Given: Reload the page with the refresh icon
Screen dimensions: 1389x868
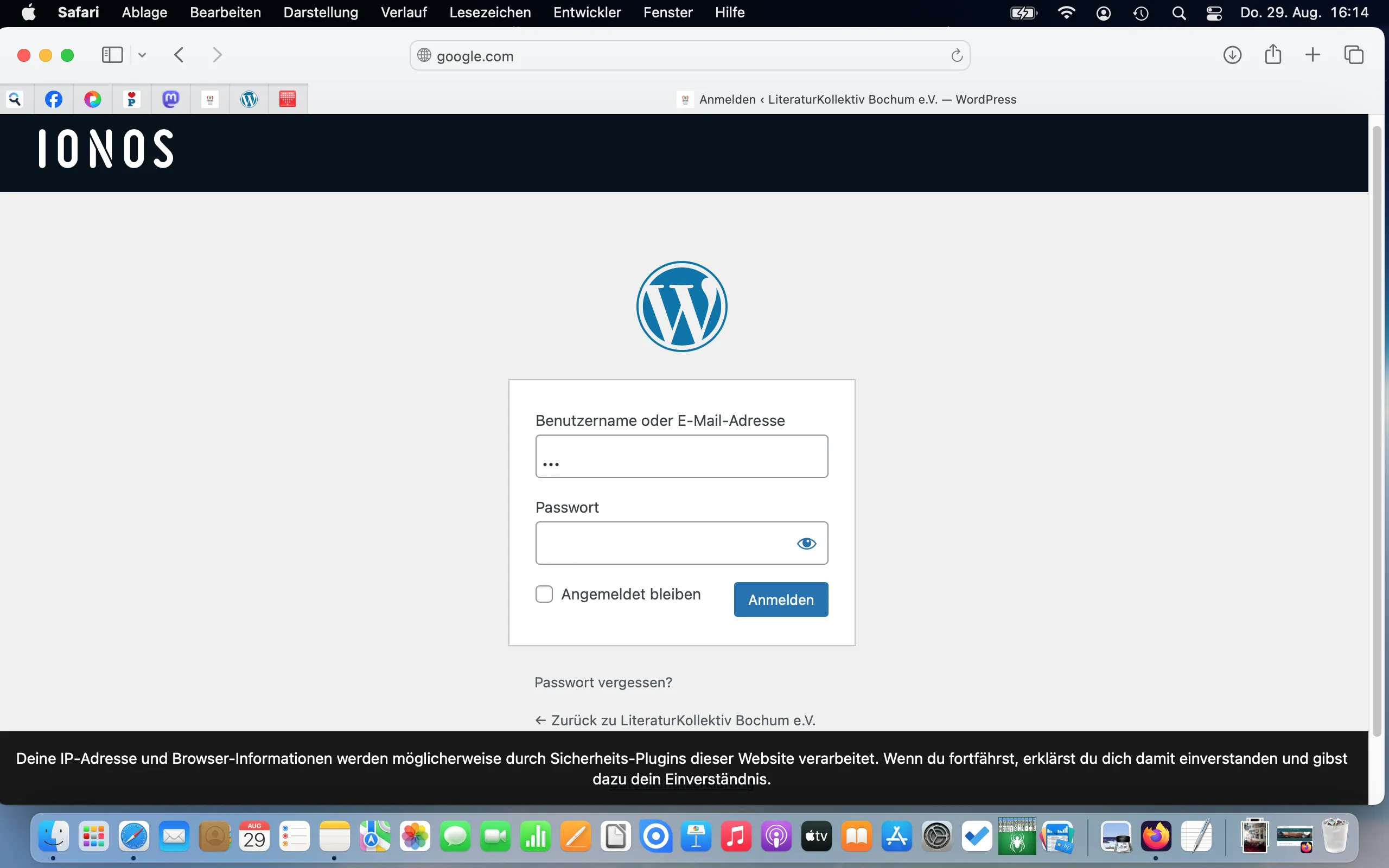Looking at the screenshot, I should (x=956, y=56).
